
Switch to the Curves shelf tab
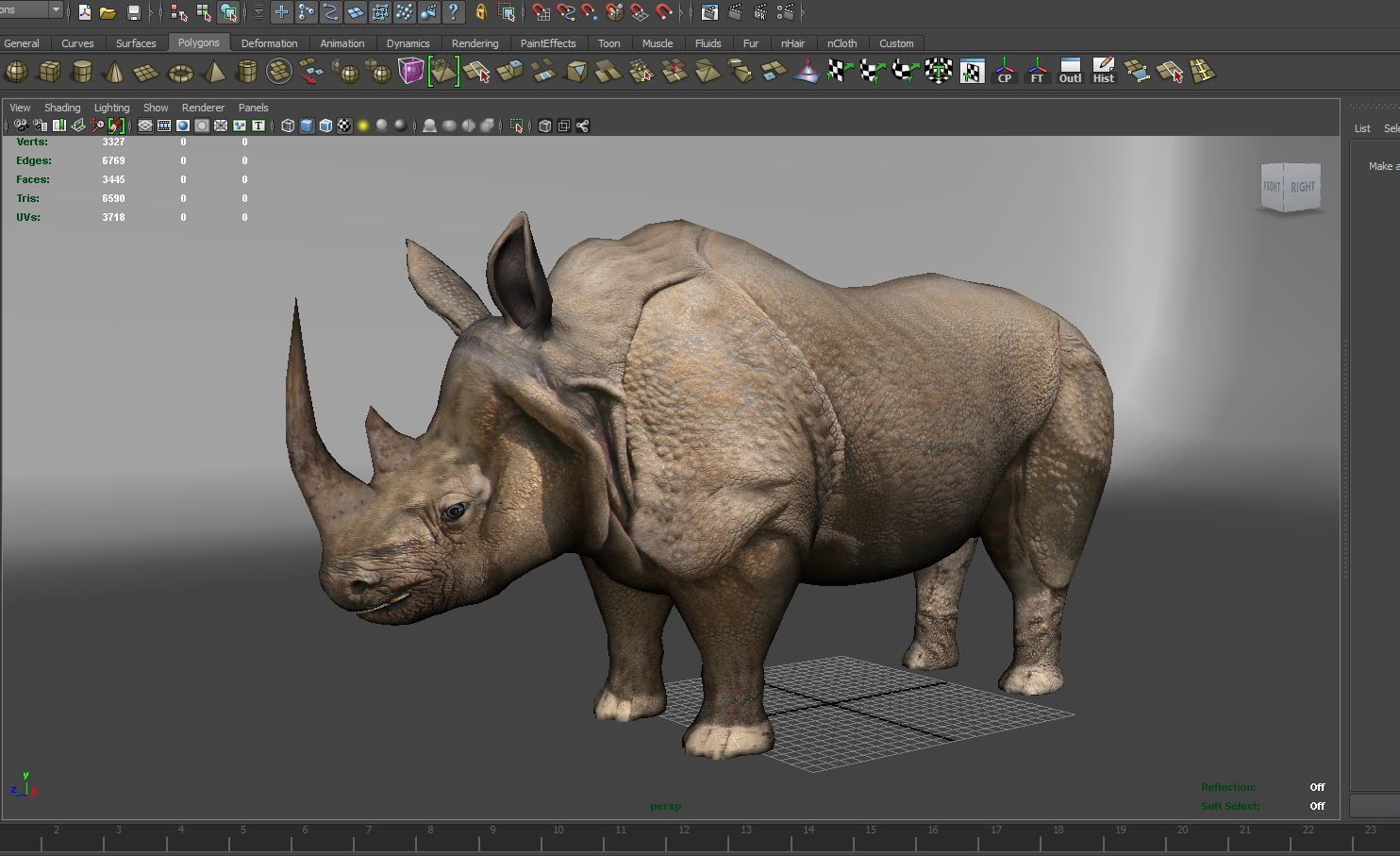point(77,43)
